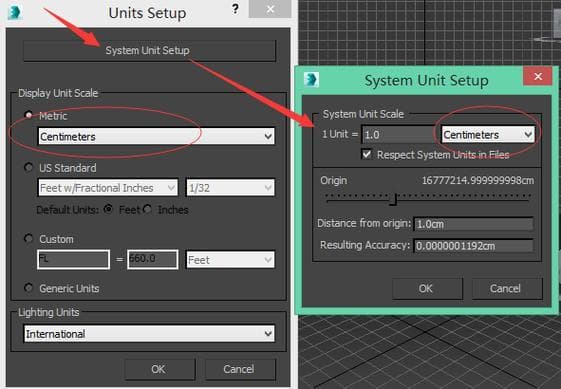The width and height of the screenshot is (561, 389).
Task: Open System Unit Setup button
Action: pos(150,50)
